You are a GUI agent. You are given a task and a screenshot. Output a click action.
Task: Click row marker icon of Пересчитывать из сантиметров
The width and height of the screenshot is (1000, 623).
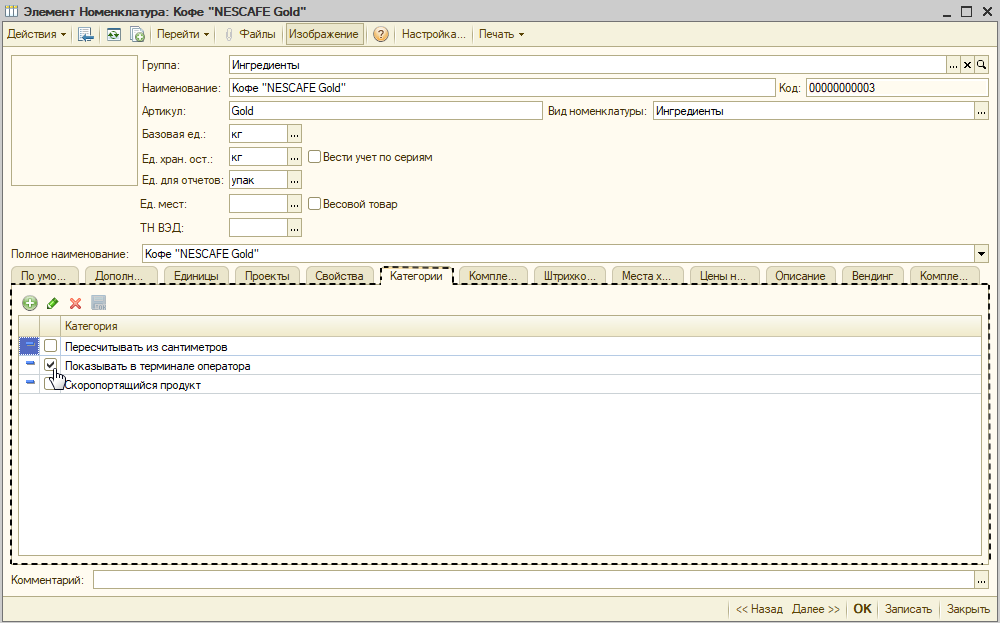[x=29, y=346]
